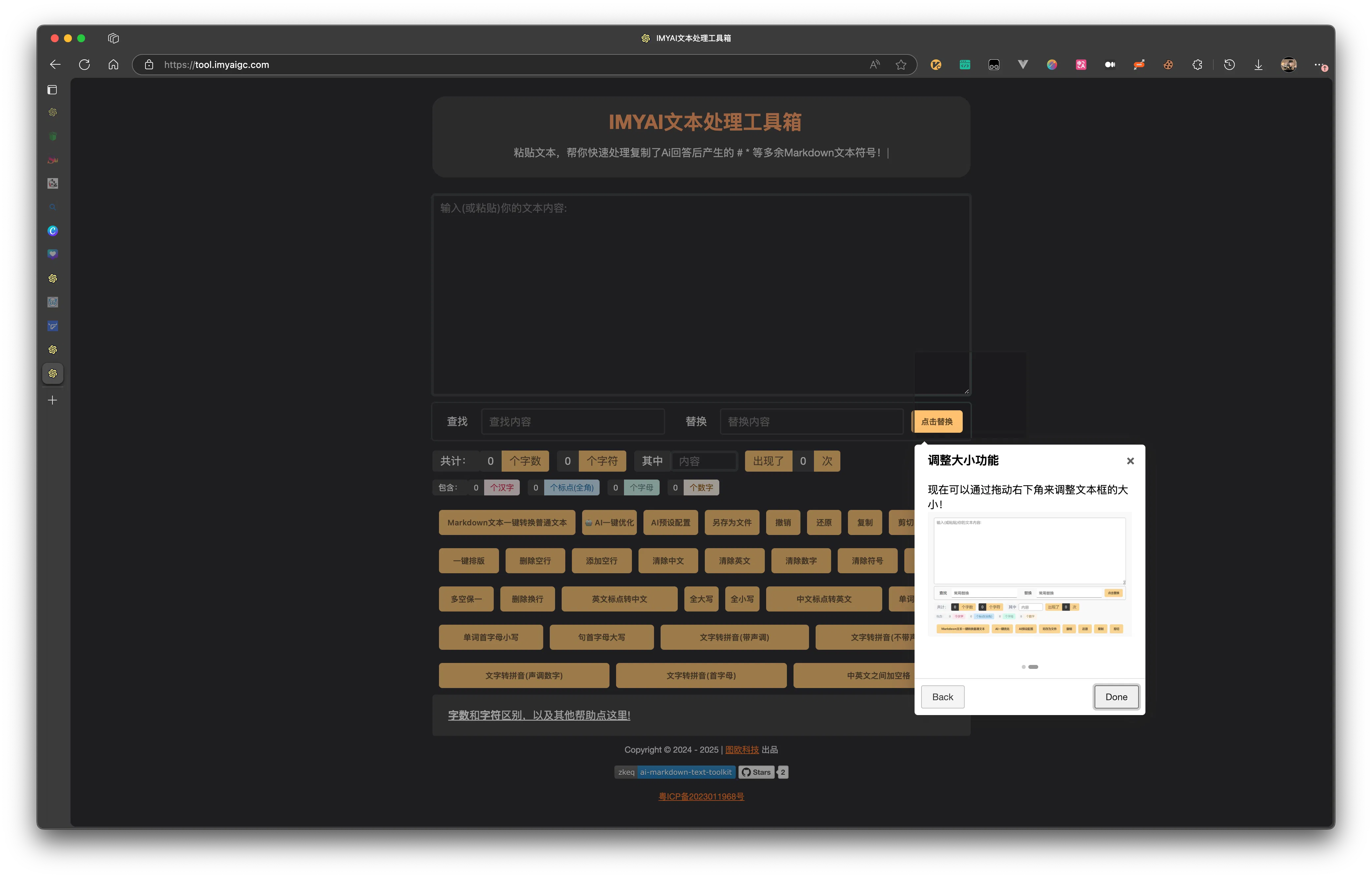Click the user profile avatar
Viewport: 1372px width, 878px height.
pos(1289,64)
